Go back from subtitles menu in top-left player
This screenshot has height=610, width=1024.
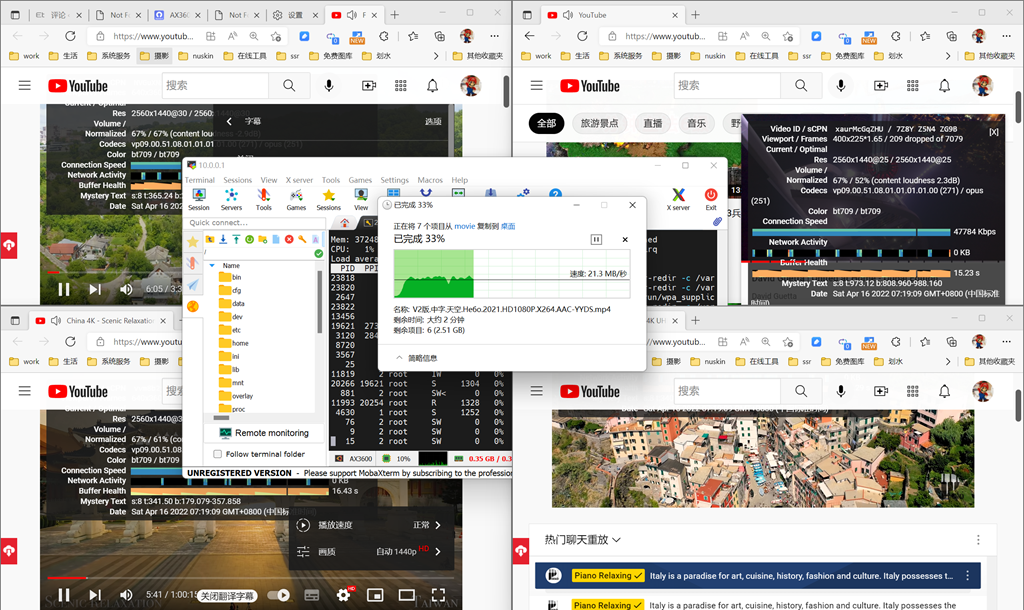229,121
